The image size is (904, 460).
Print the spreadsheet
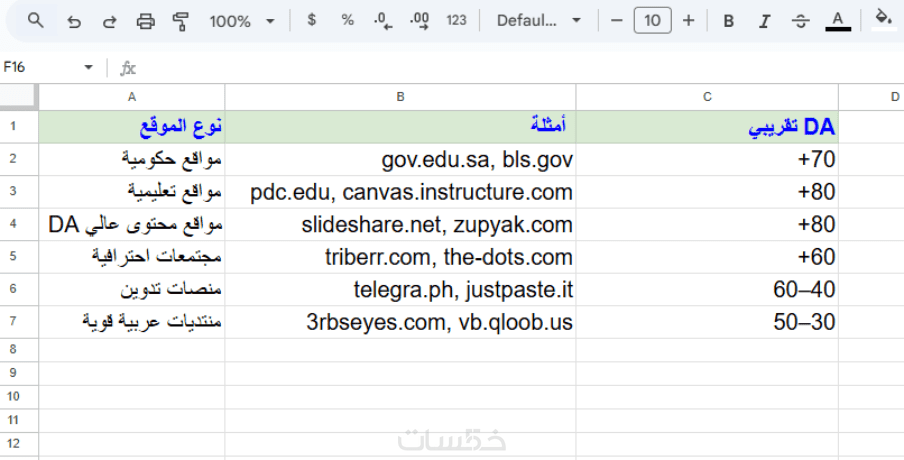[145, 21]
